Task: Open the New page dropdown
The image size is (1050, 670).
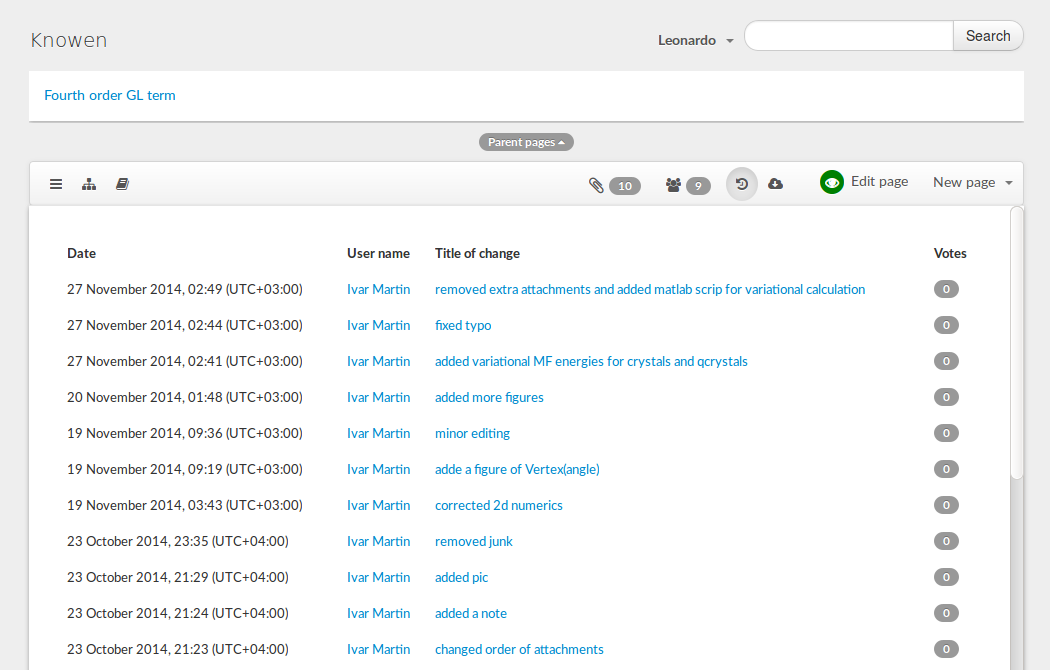Action: pyautogui.click(x=972, y=182)
